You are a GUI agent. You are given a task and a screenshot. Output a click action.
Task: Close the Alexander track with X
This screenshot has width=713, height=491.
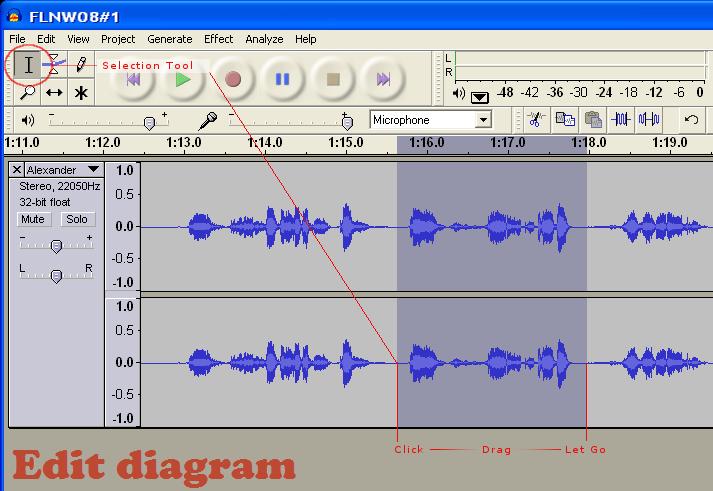16,170
